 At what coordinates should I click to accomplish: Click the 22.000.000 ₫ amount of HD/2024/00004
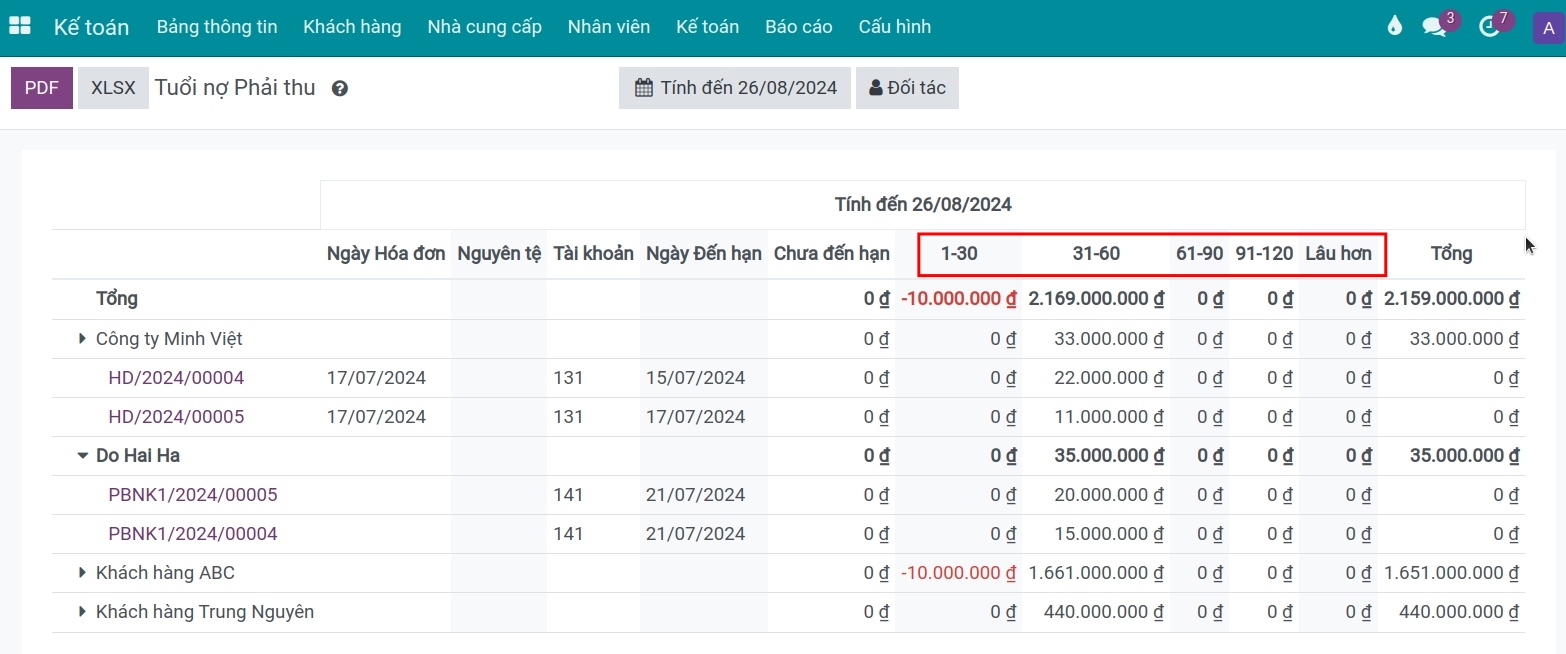(1109, 378)
